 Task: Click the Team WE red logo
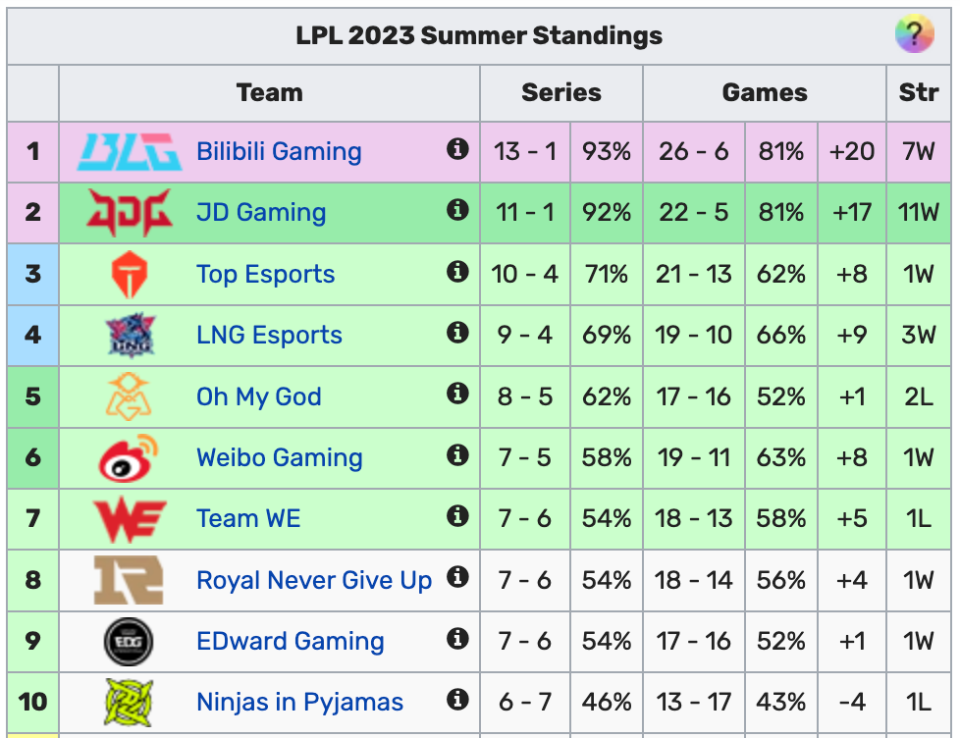pyautogui.click(x=129, y=519)
